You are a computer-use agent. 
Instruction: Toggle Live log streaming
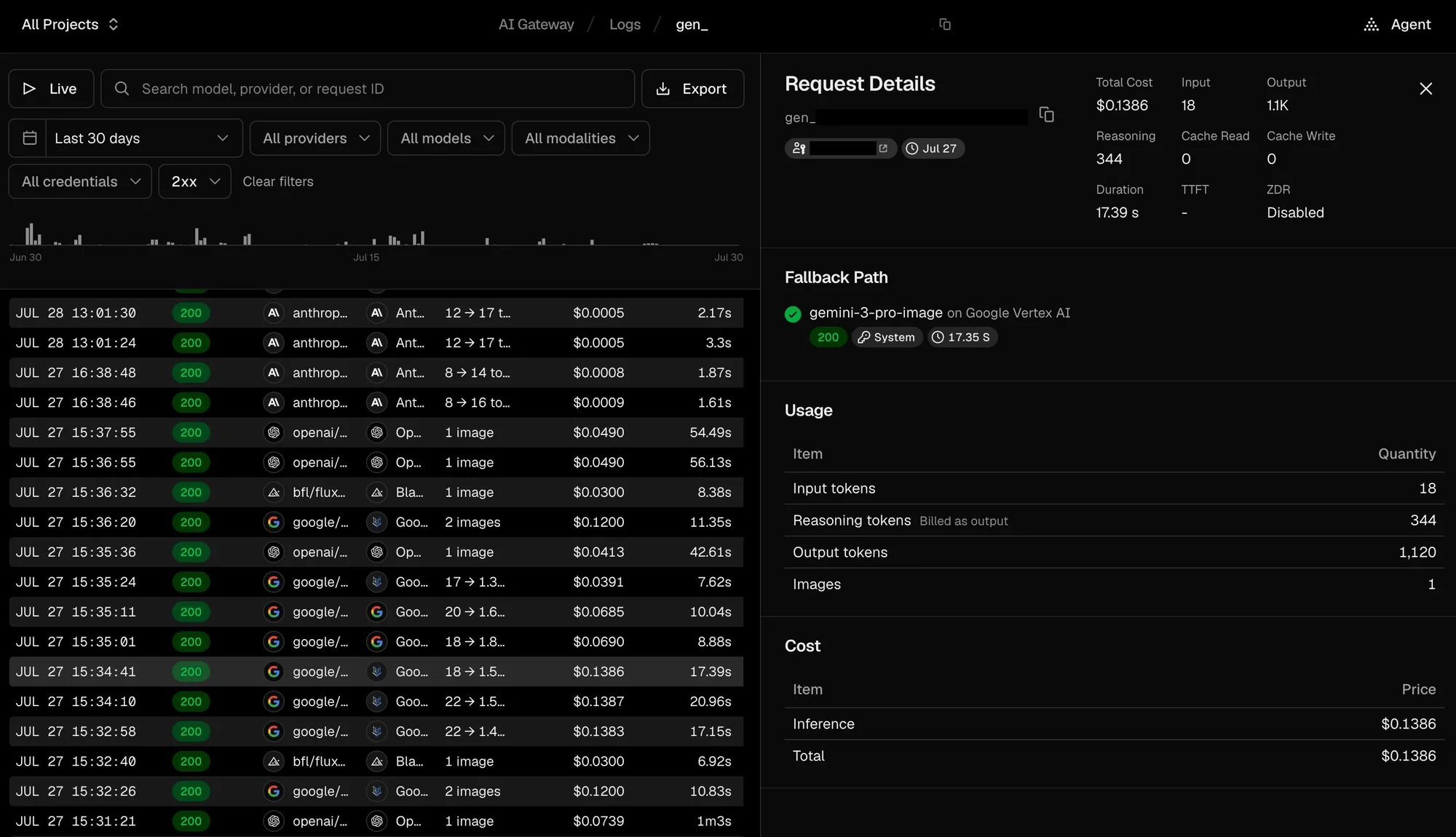coord(51,88)
